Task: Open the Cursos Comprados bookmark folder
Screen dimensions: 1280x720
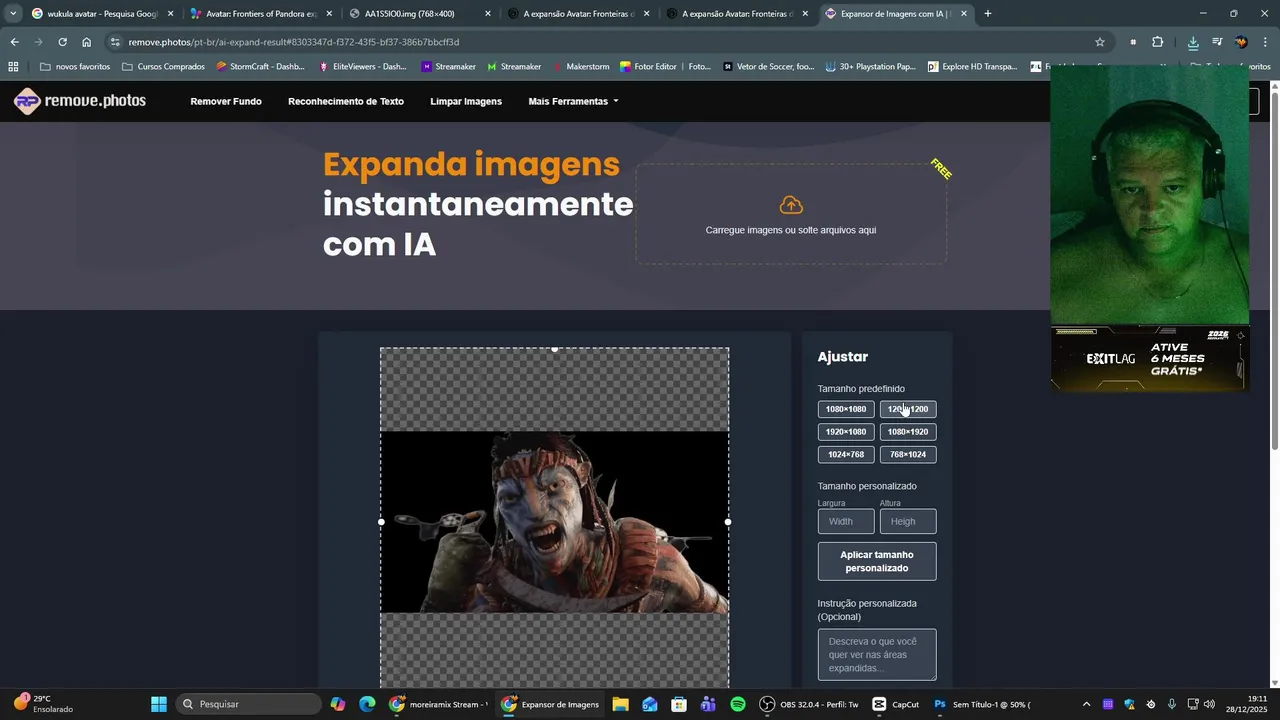Action: coord(163,67)
